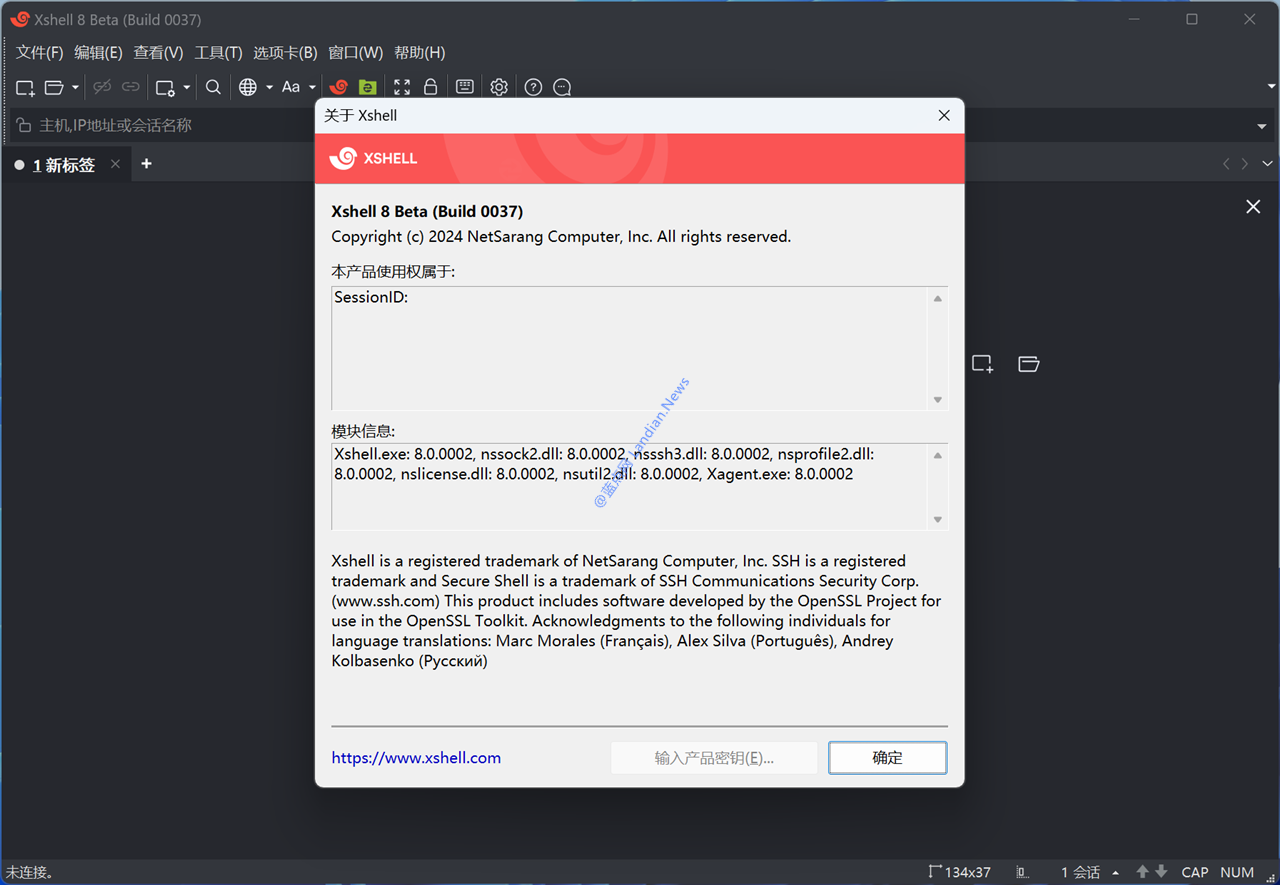
Task: Close the 关于 Xshell dialog
Action: 944,116
